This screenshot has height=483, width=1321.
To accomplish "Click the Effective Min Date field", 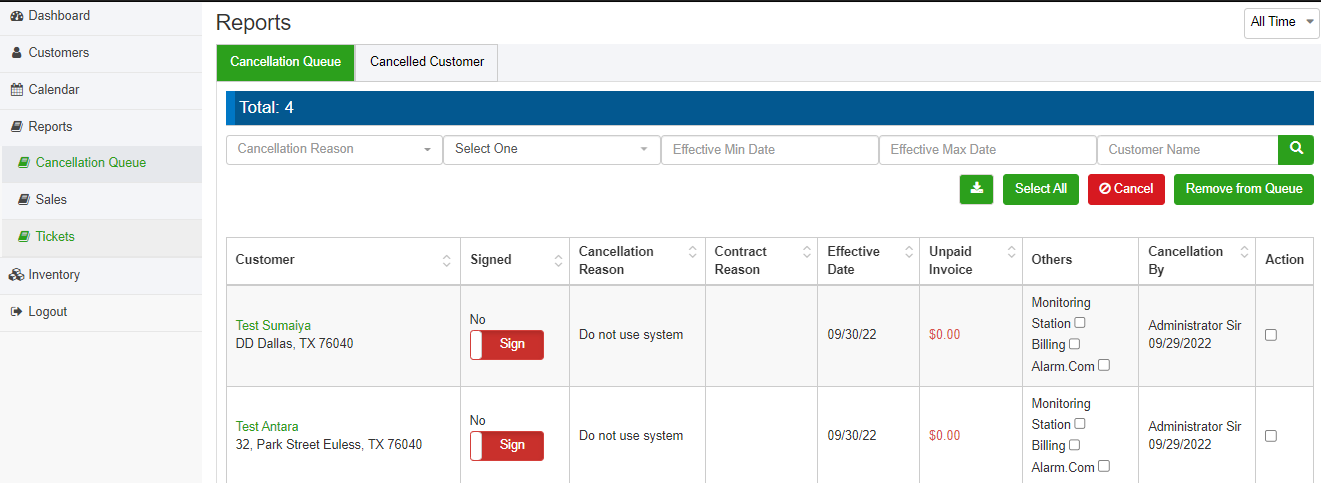I will click(x=769, y=150).
